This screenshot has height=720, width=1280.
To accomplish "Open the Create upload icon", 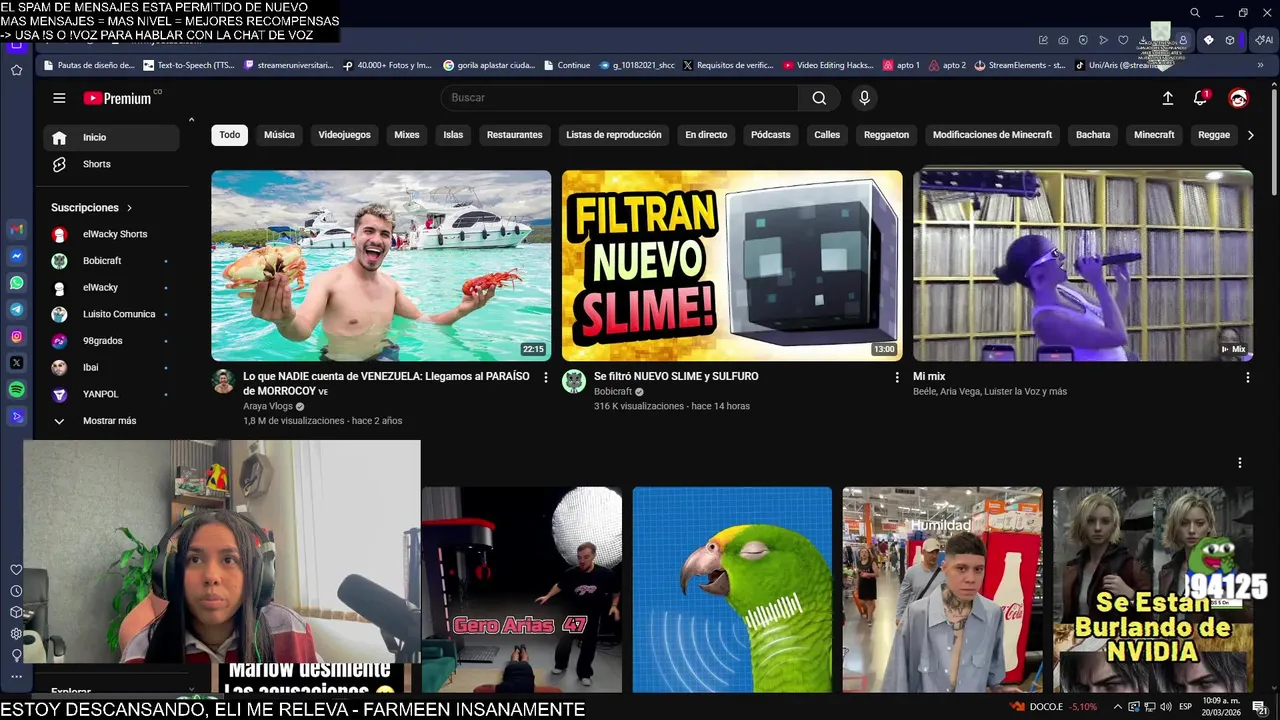I will pyautogui.click(x=1167, y=98).
